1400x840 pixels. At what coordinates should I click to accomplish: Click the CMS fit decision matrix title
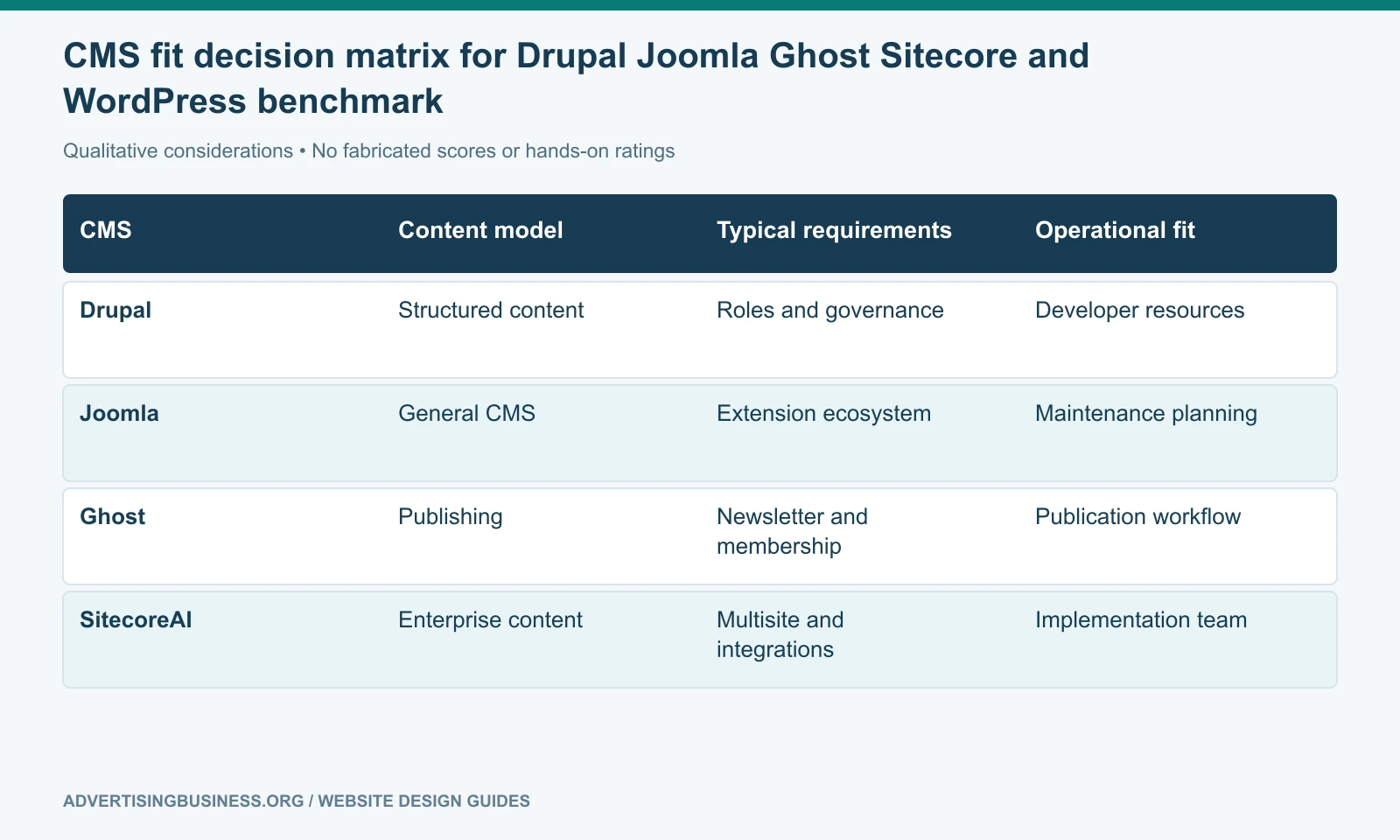click(576, 79)
